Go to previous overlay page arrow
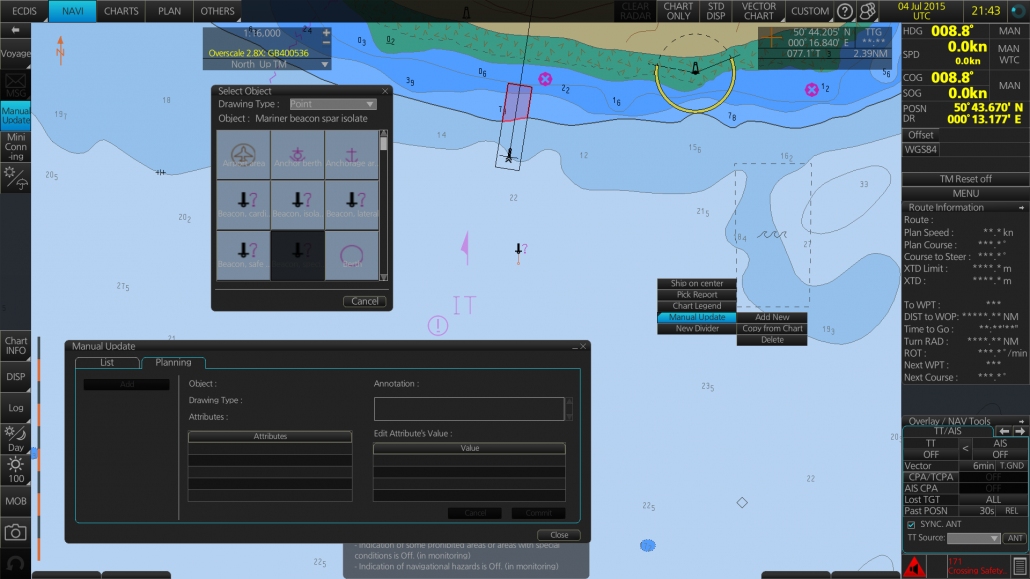Image resolution: width=1030 pixels, height=579 pixels. 1004,431
